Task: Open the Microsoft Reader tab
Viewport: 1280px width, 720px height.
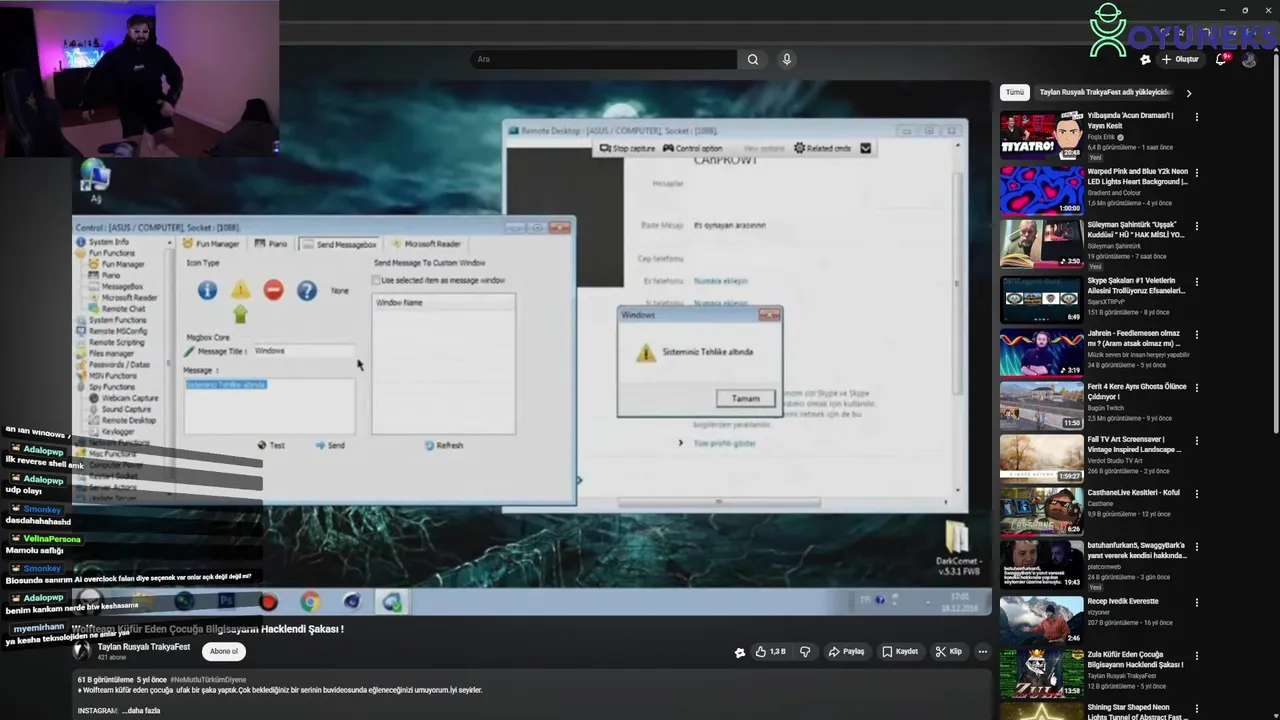Action: click(x=426, y=244)
